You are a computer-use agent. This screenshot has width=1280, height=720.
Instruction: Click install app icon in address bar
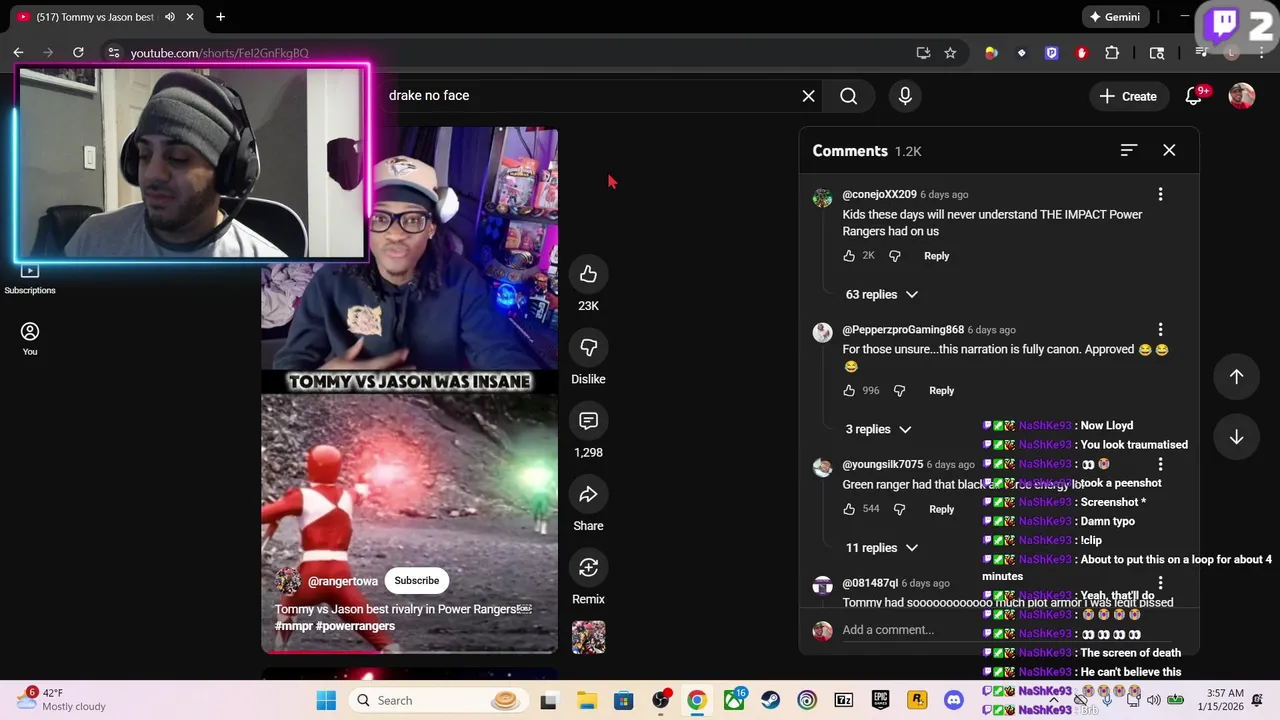[923, 52]
